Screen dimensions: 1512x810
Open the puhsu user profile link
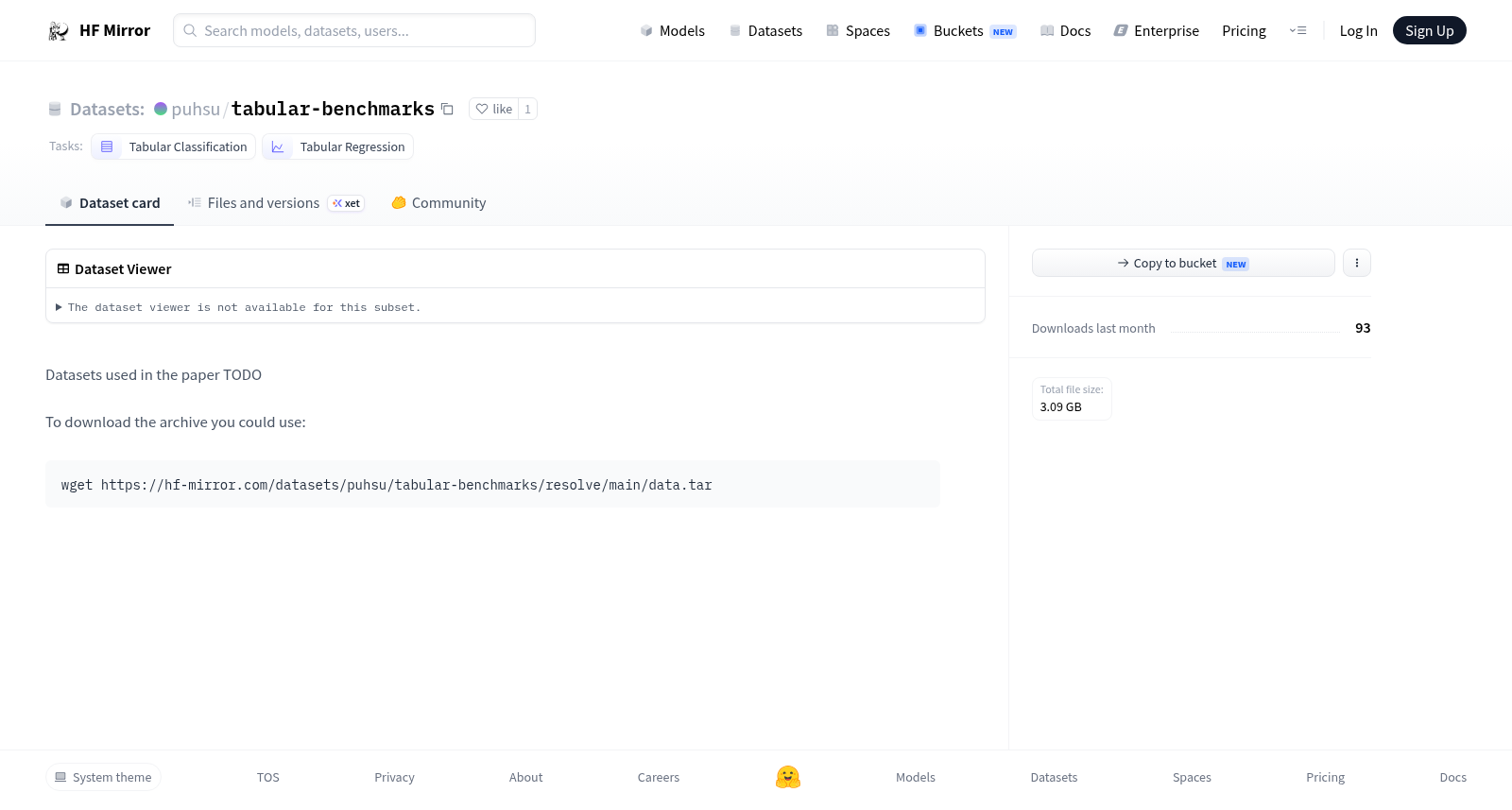(196, 110)
